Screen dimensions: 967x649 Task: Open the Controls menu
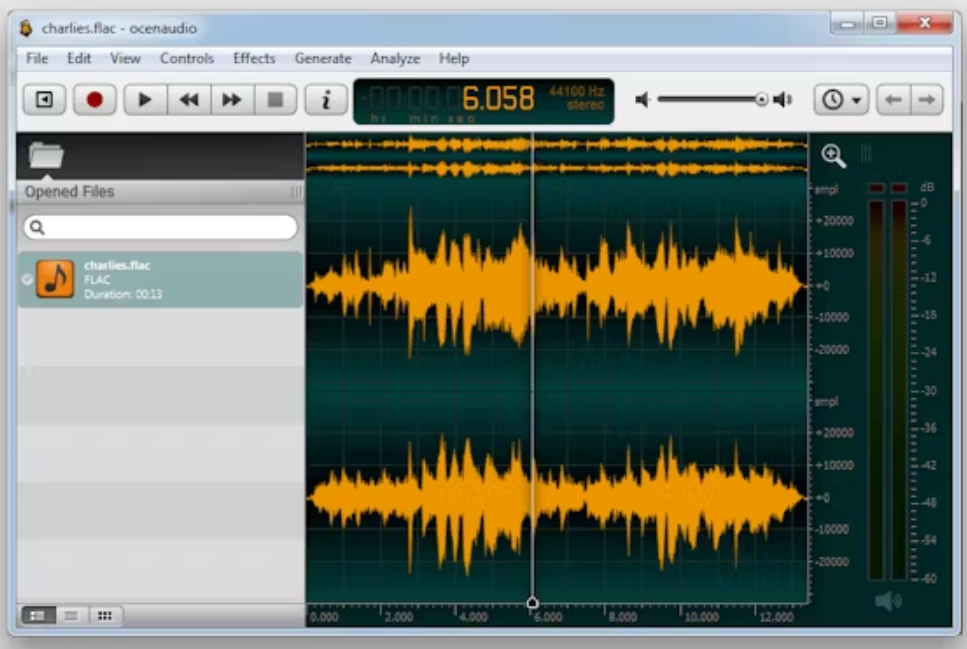pyautogui.click(x=187, y=59)
